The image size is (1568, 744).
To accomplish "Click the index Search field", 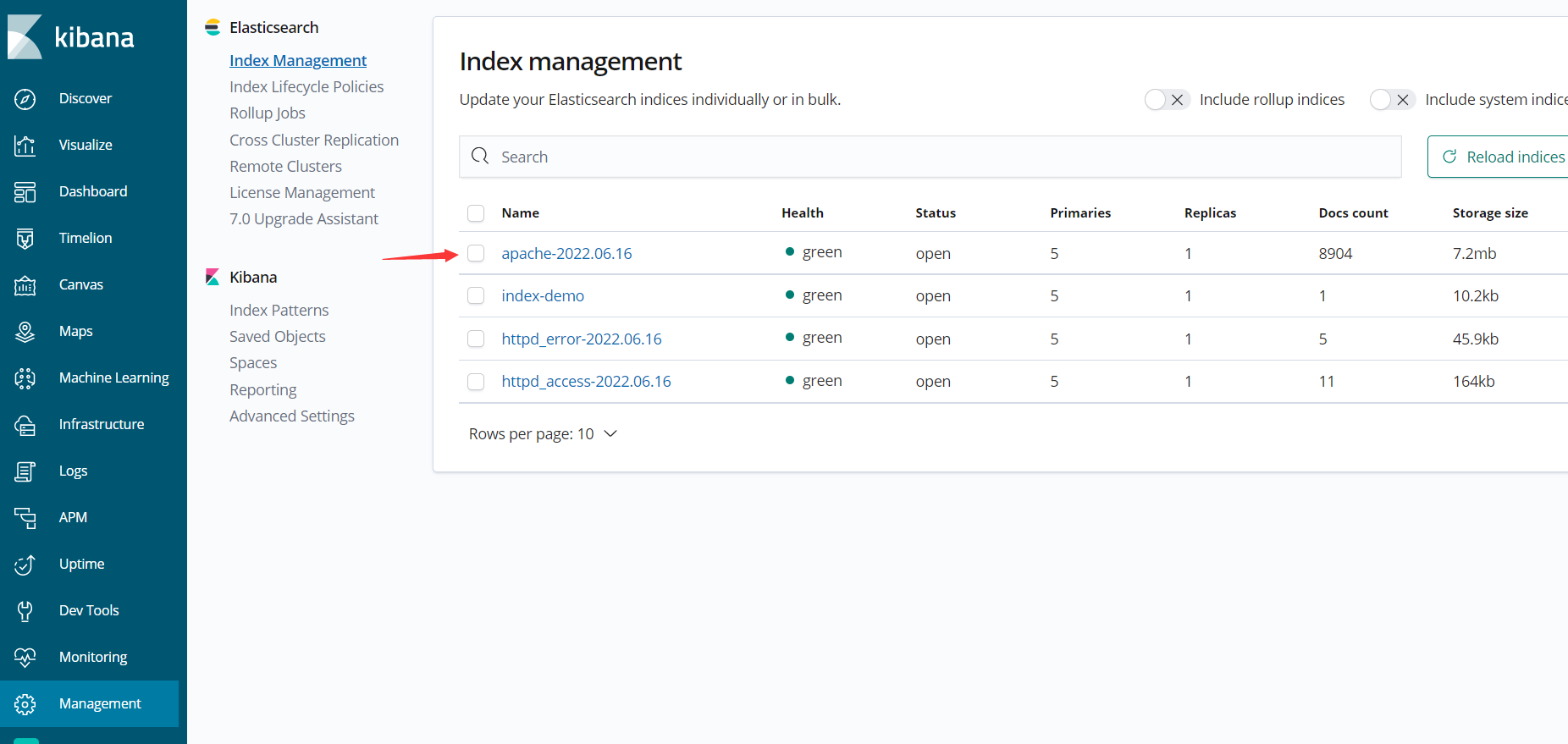I will coord(930,157).
